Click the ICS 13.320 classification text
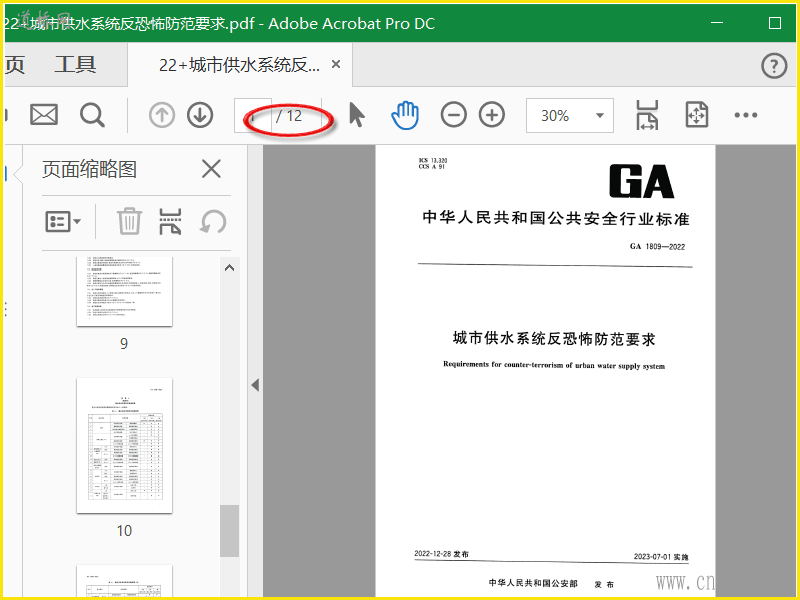The height and width of the screenshot is (600, 800). 433,160
